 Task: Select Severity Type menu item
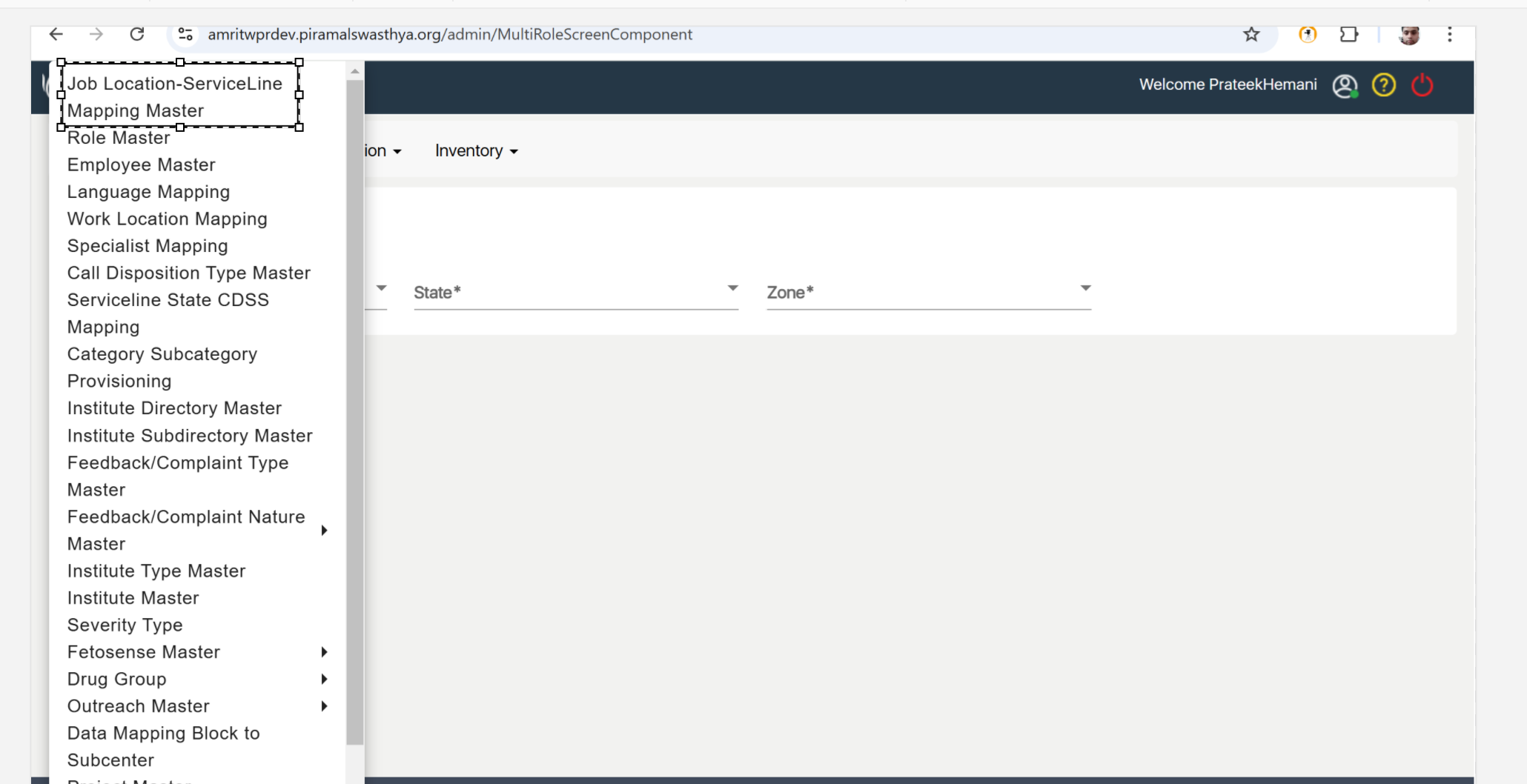tap(125, 625)
